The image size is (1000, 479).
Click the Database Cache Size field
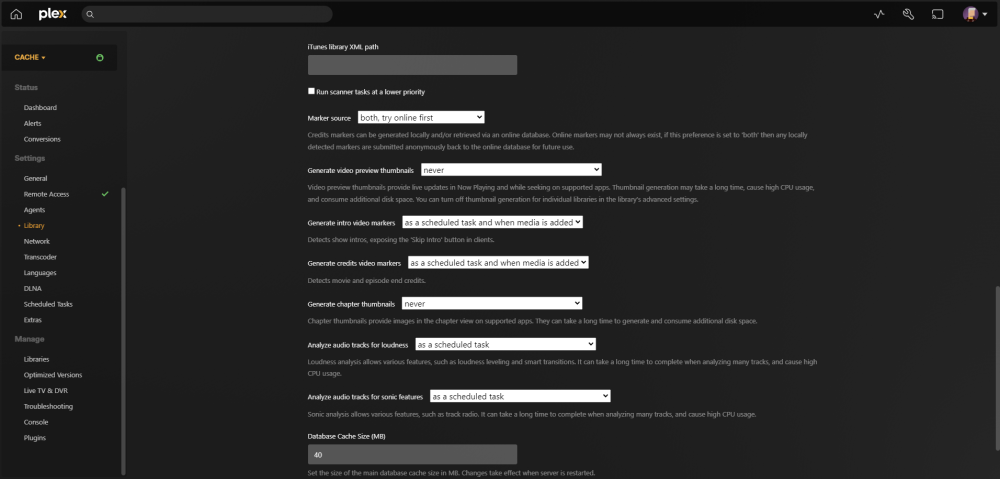tap(412, 454)
